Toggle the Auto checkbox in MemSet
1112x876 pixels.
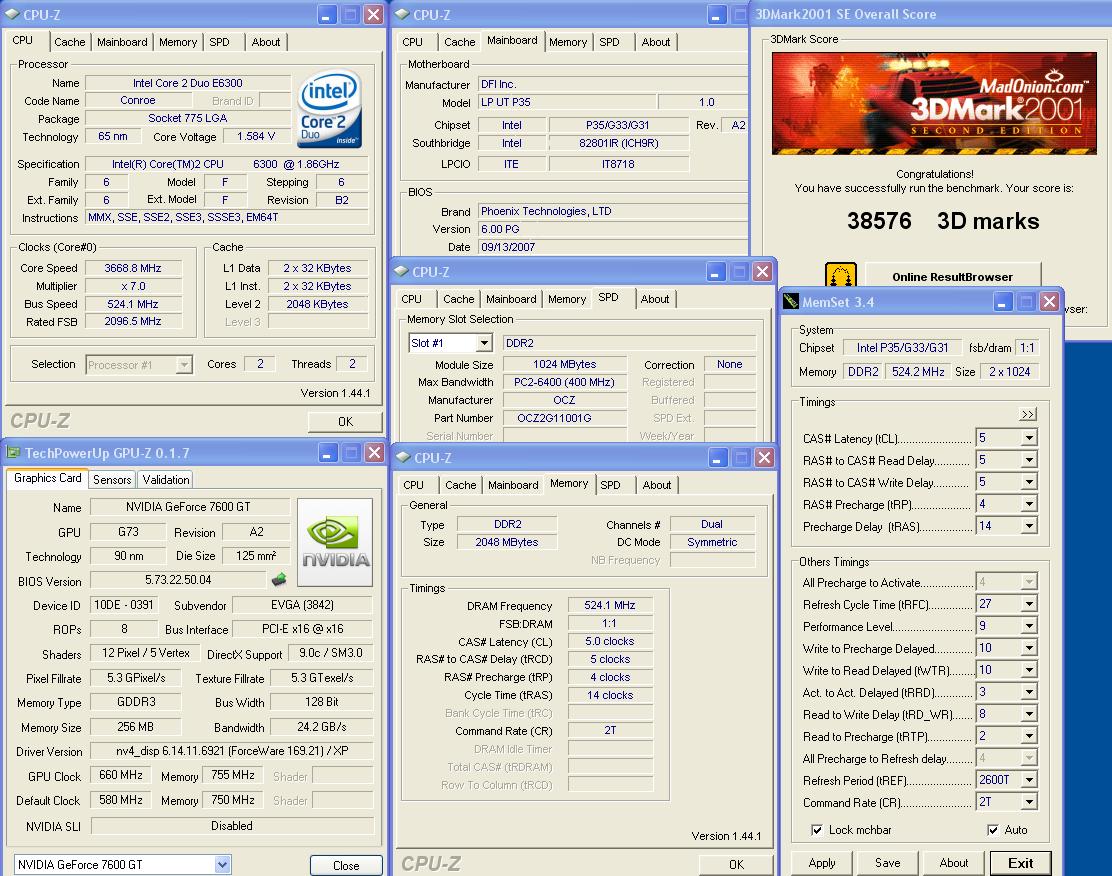tap(993, 830)
